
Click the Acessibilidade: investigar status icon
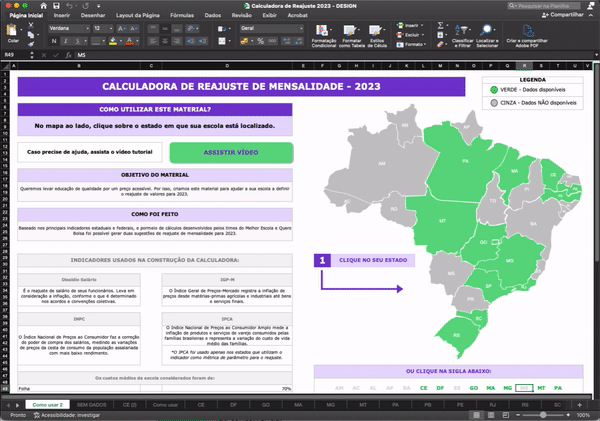[x=37, y=415]
